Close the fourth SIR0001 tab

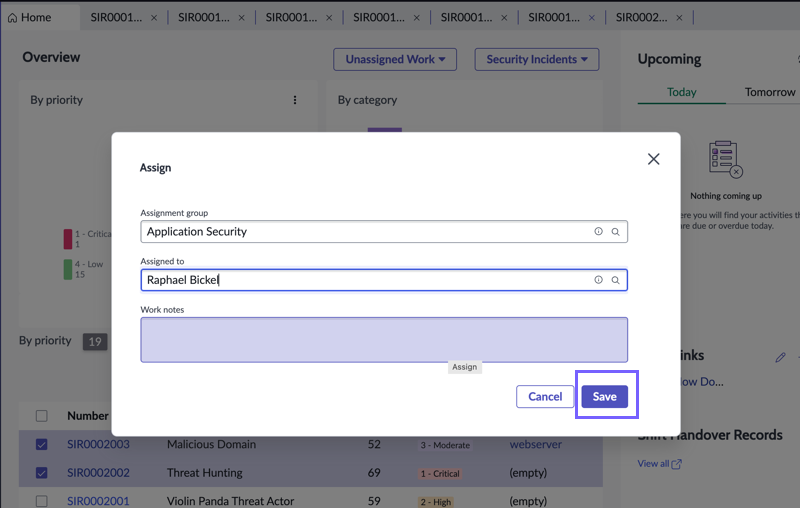[x=417, y=18]
